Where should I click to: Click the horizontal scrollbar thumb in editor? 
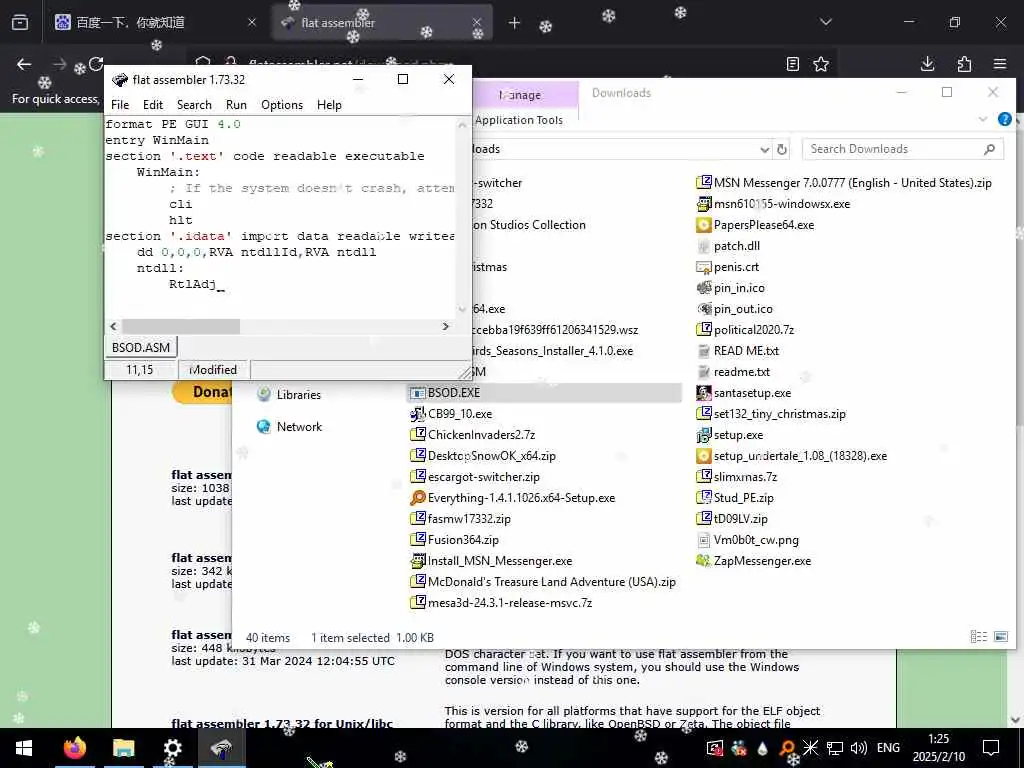click(x=181, y=326)
